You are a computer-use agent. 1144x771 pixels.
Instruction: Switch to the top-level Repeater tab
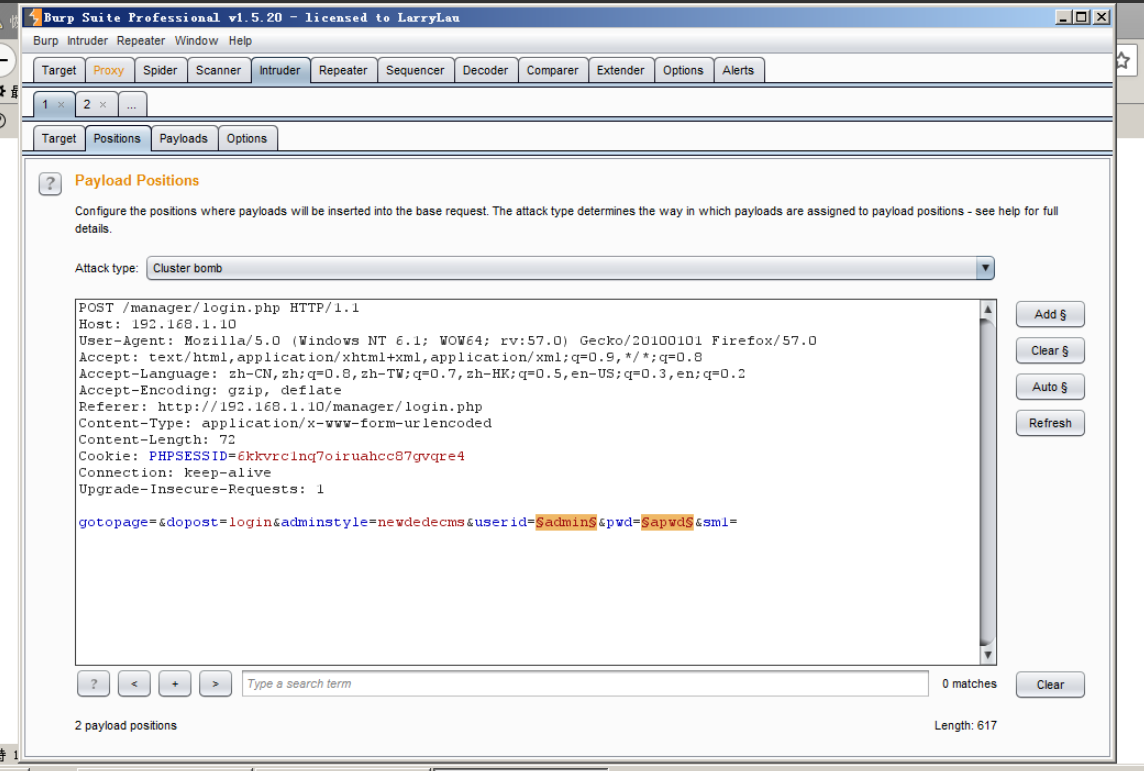tap(343, 70)
